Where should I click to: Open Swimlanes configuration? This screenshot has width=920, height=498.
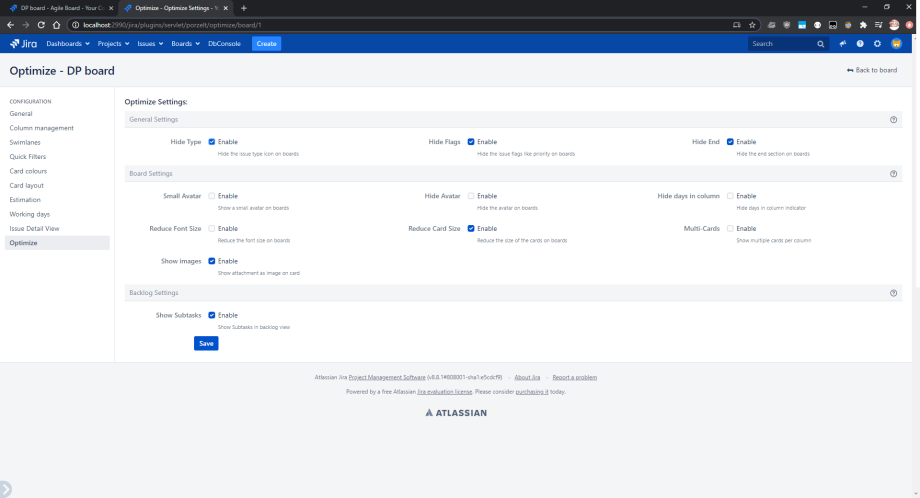[25, 143]
